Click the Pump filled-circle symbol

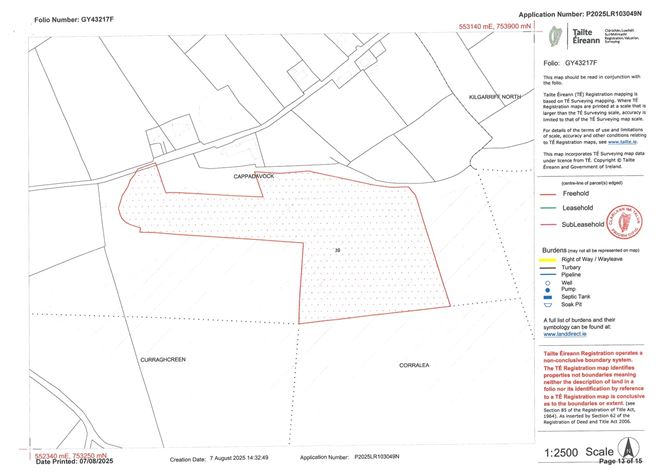549,291
